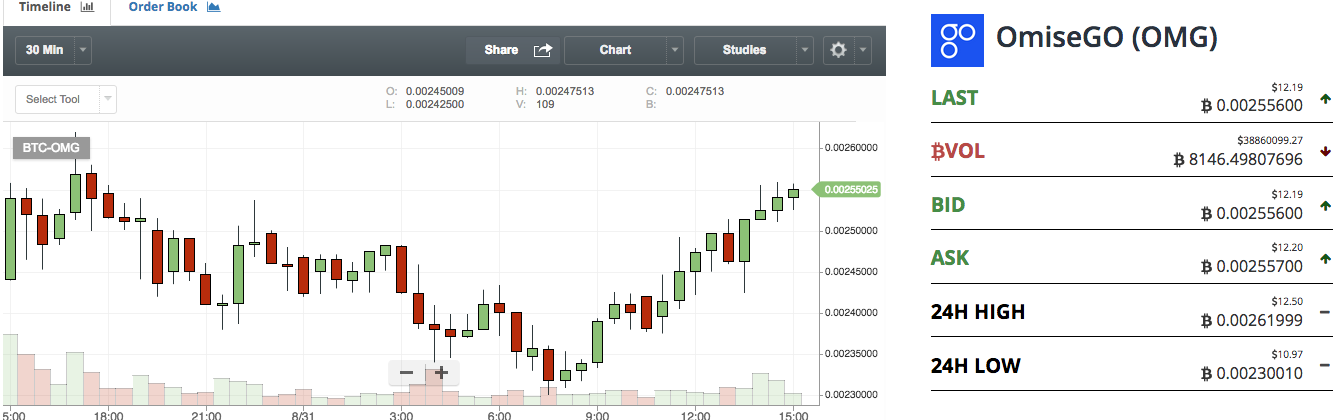Click the ASK up arrow icon

coord(1325,259)
